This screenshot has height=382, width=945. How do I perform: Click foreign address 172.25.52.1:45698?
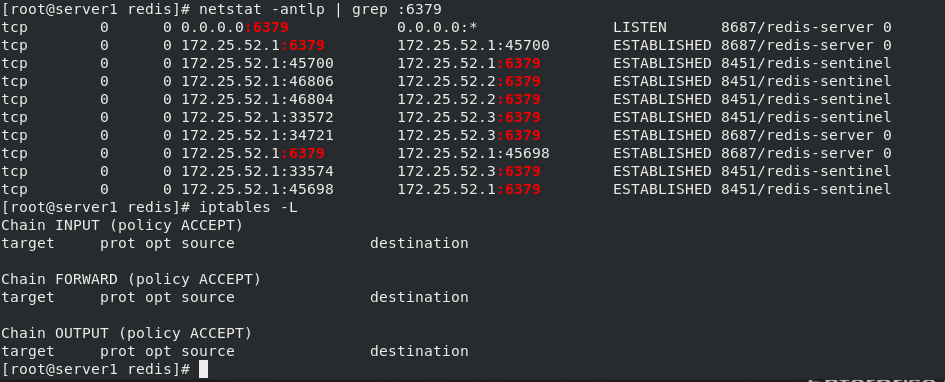click(x=473, y=154)
